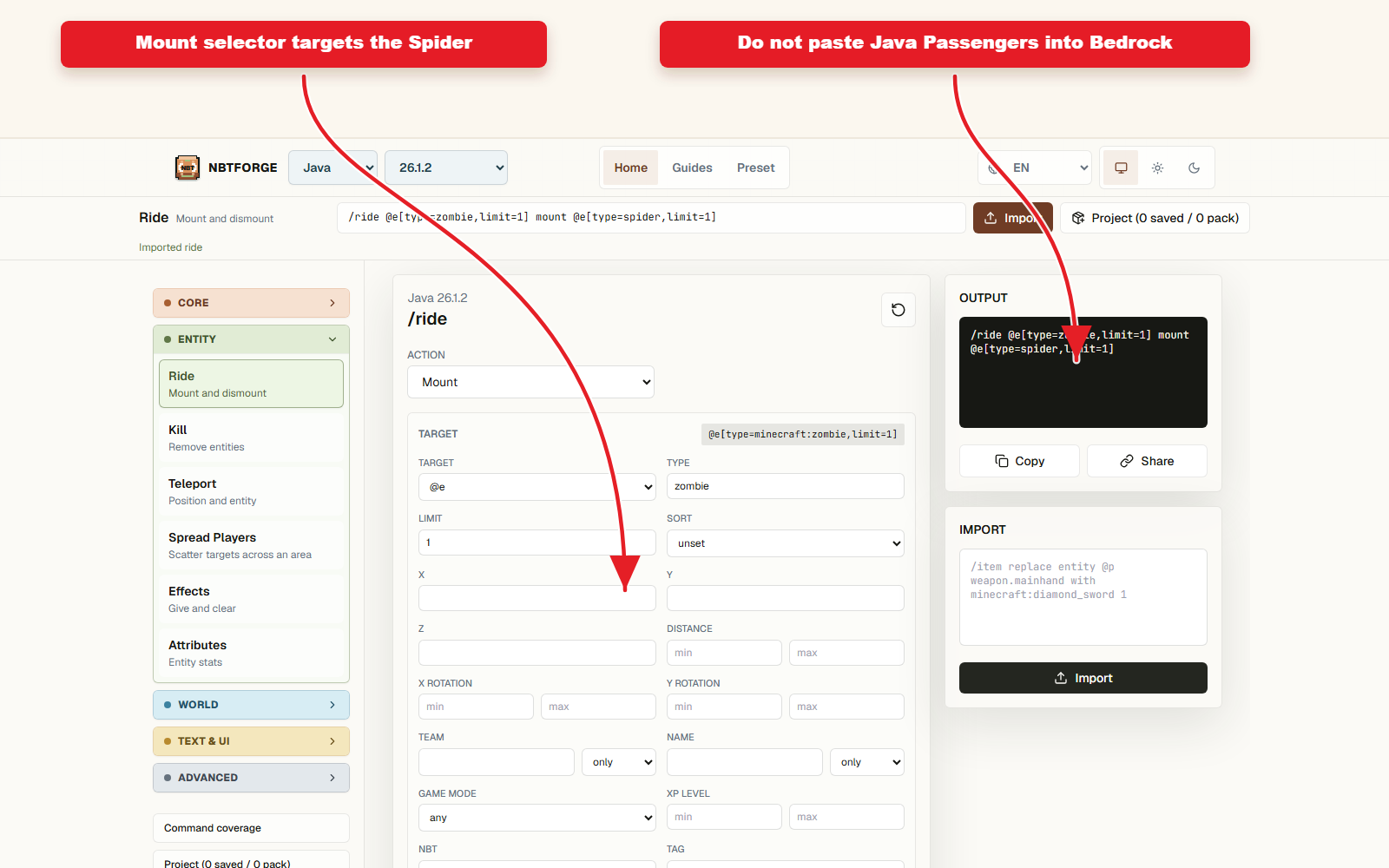
Task: Click the X Rotation max field
Action: pos(598,707)
